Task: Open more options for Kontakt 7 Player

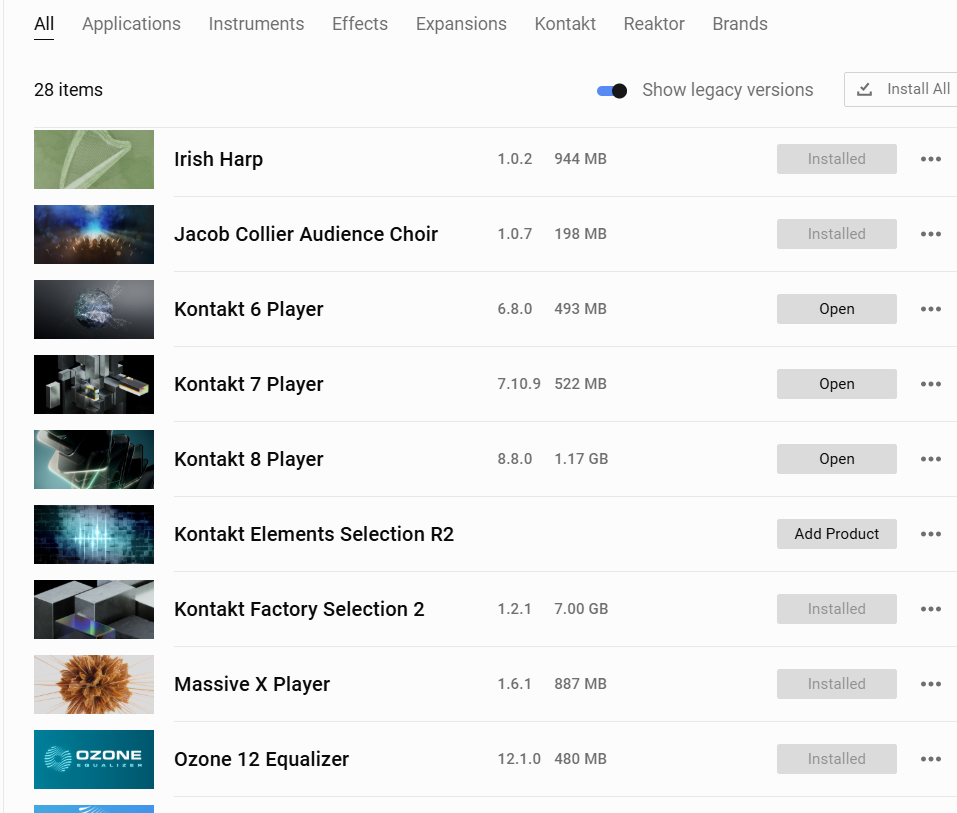Action: tap(930, 385)
